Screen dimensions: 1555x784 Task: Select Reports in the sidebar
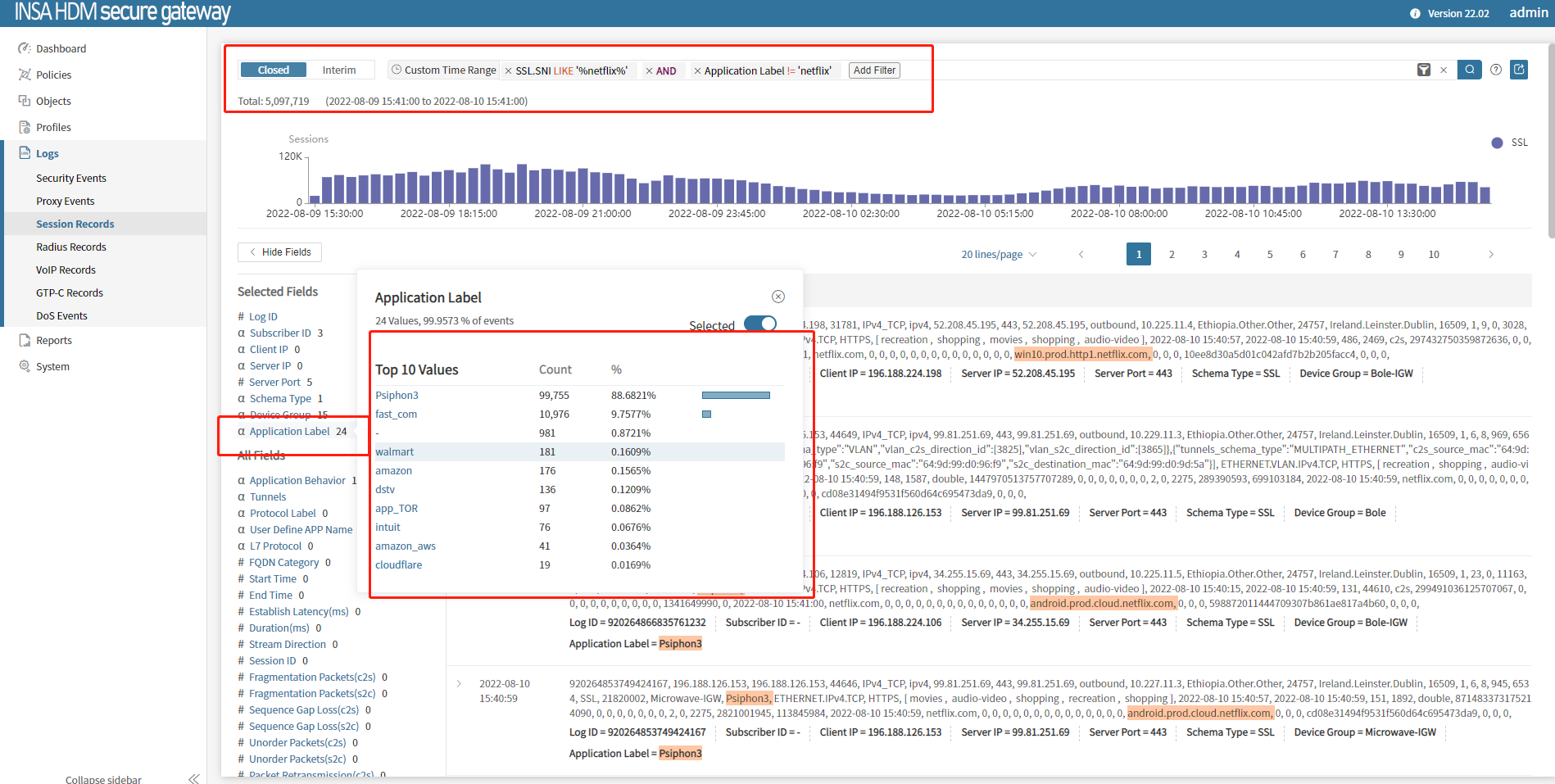click(x=54, y=340)
